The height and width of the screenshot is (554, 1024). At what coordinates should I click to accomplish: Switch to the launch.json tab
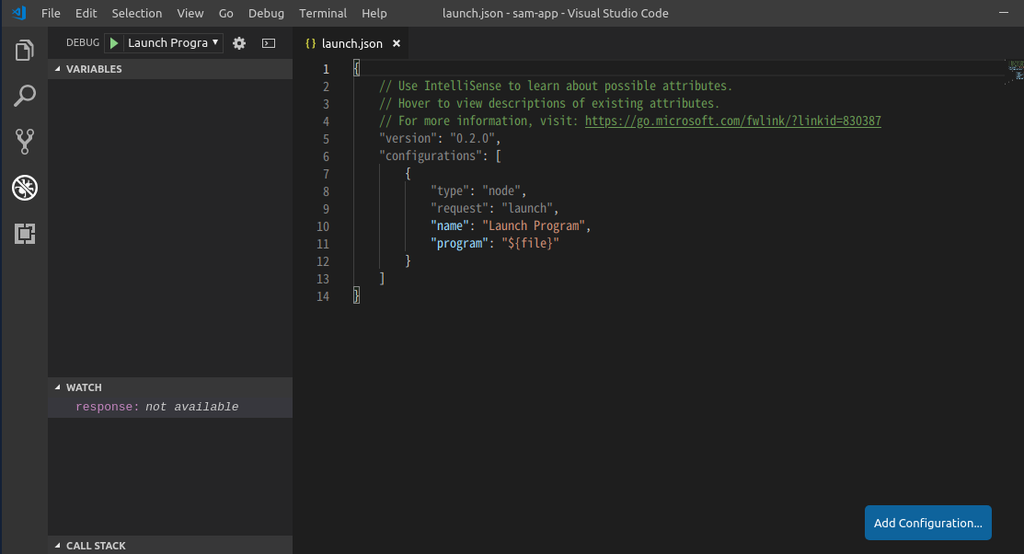click(352, 43)
